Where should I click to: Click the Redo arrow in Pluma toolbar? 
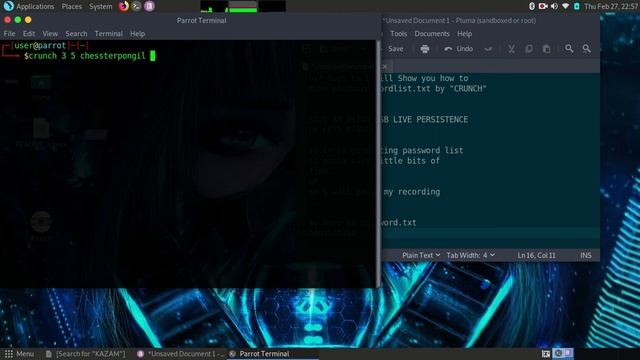pos(488,49)
